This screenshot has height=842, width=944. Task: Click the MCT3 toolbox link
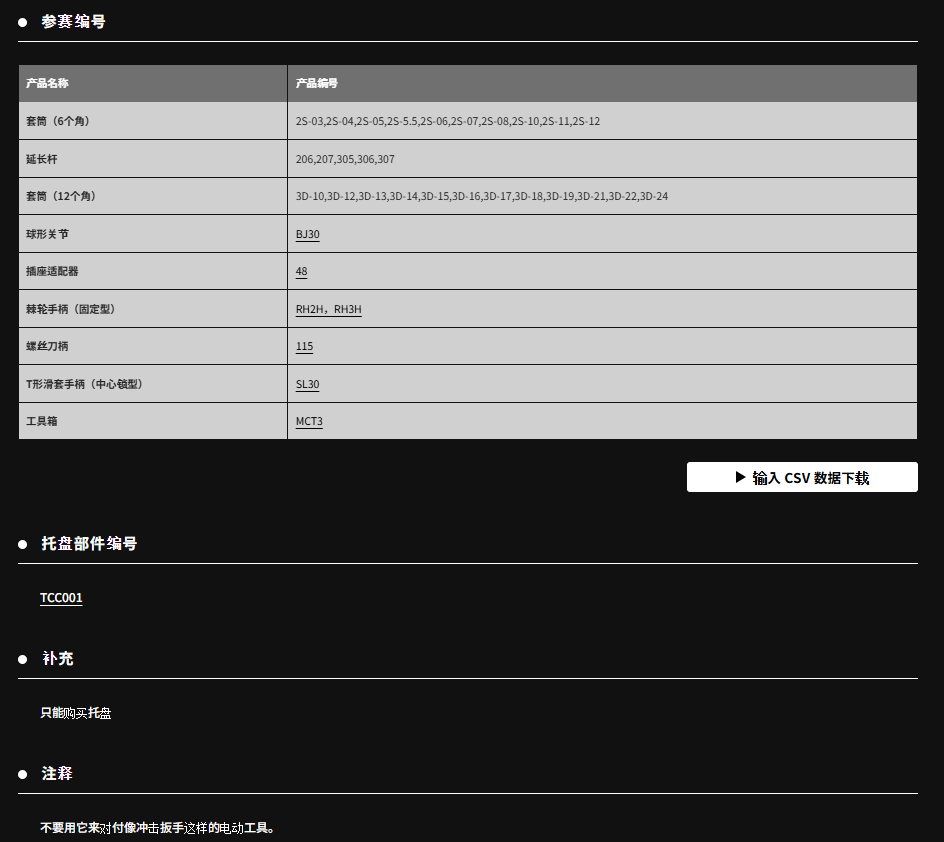[309, 421]
